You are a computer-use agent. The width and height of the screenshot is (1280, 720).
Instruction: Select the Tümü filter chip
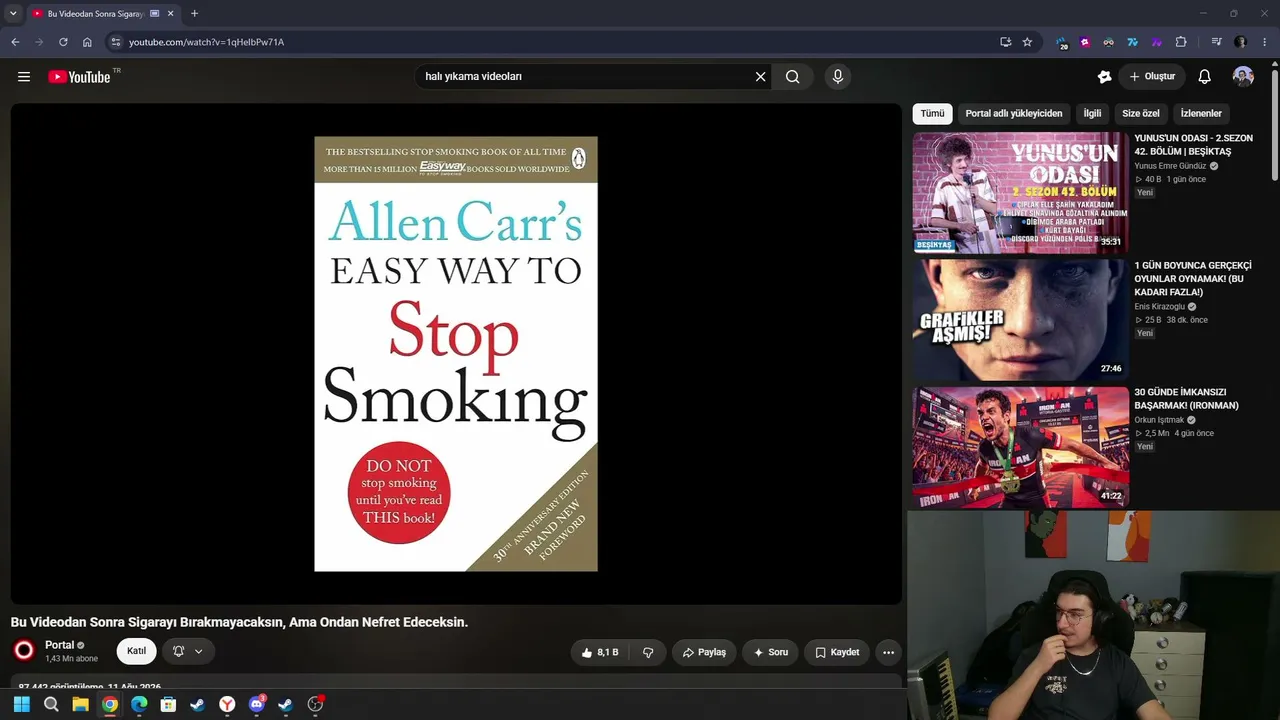[x=932, y=114]
